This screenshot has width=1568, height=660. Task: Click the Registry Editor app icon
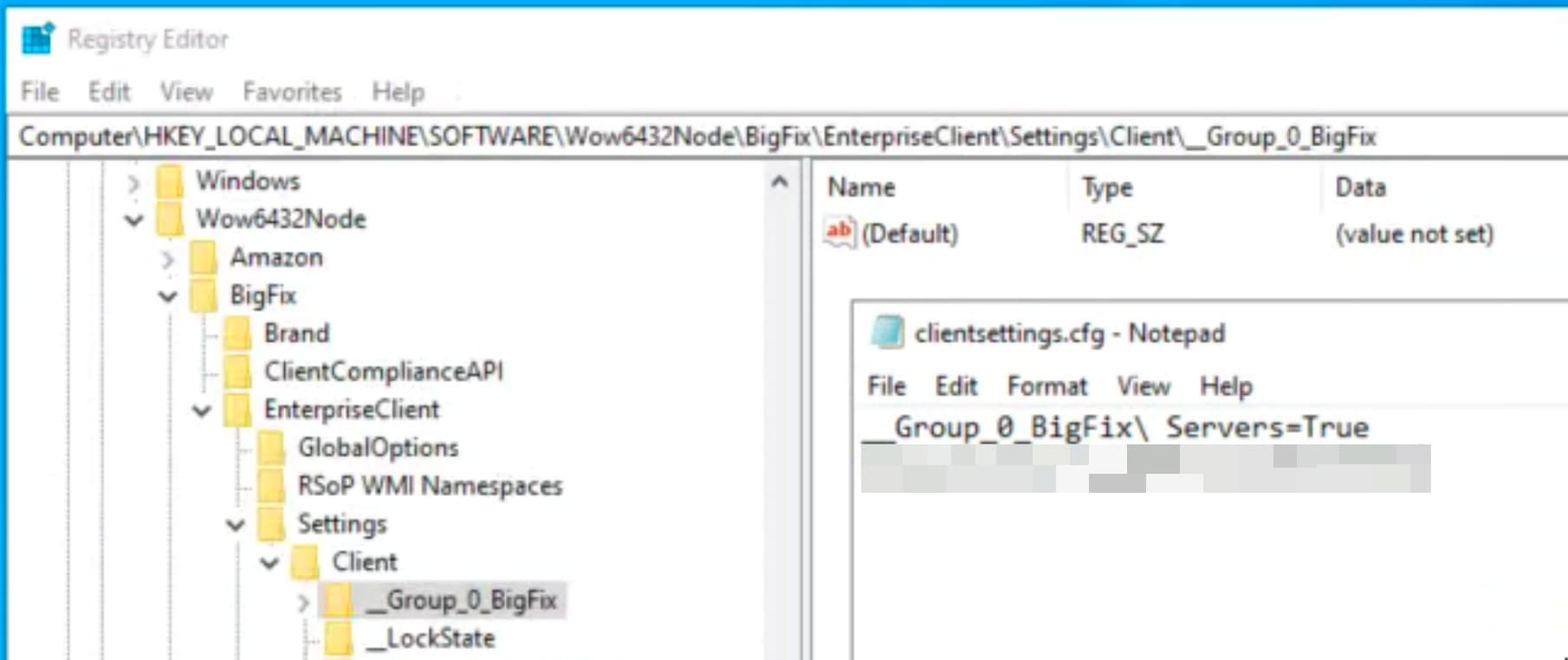pos(37,39)
